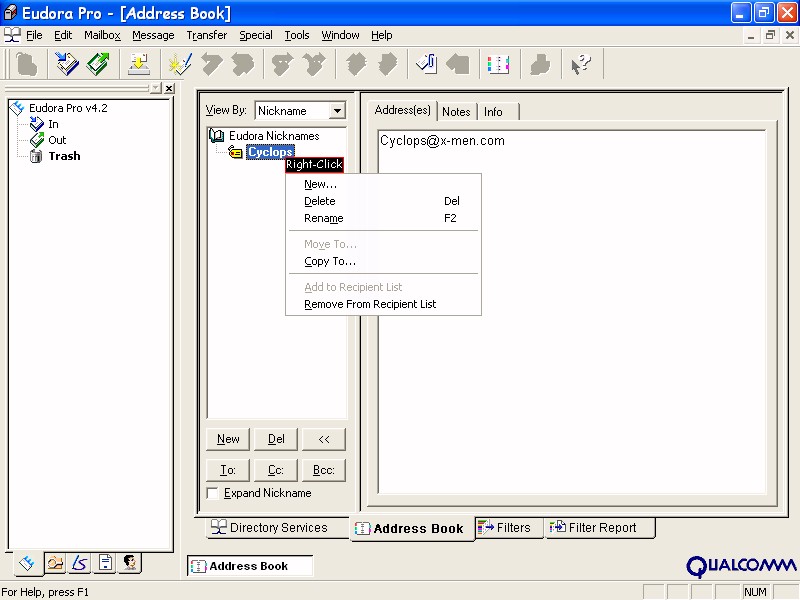Click the Cc: button
Image resolution: width=800 pixels, height=600 pixels.
[x=276, y=470]
